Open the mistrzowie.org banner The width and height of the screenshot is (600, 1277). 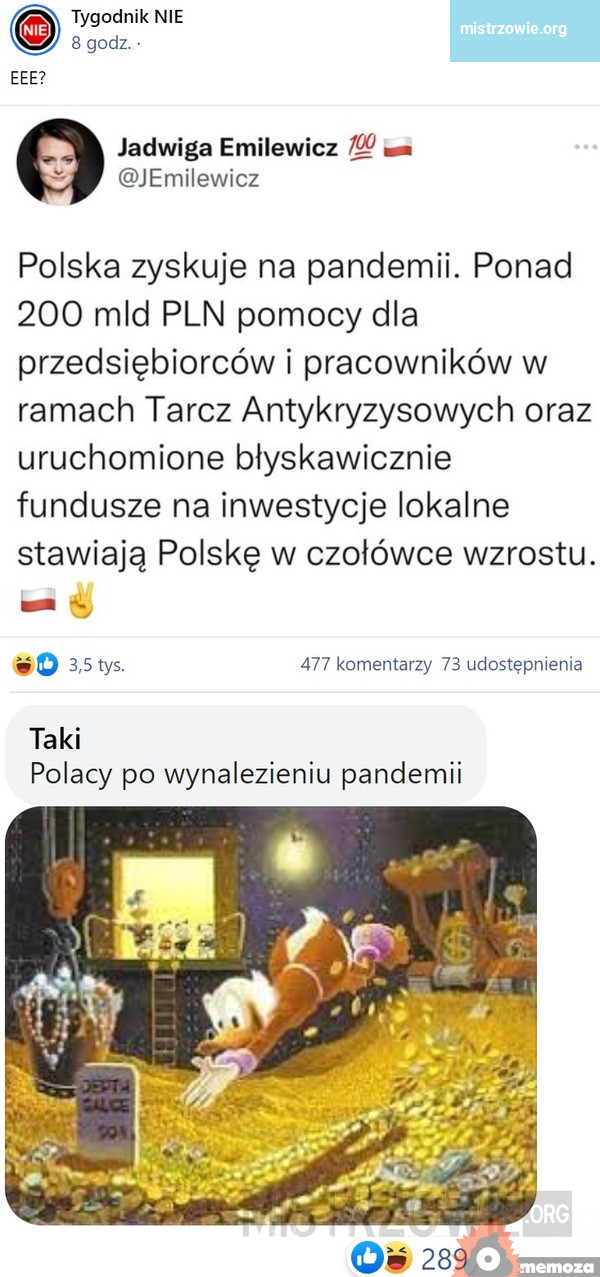coord(513,29)
